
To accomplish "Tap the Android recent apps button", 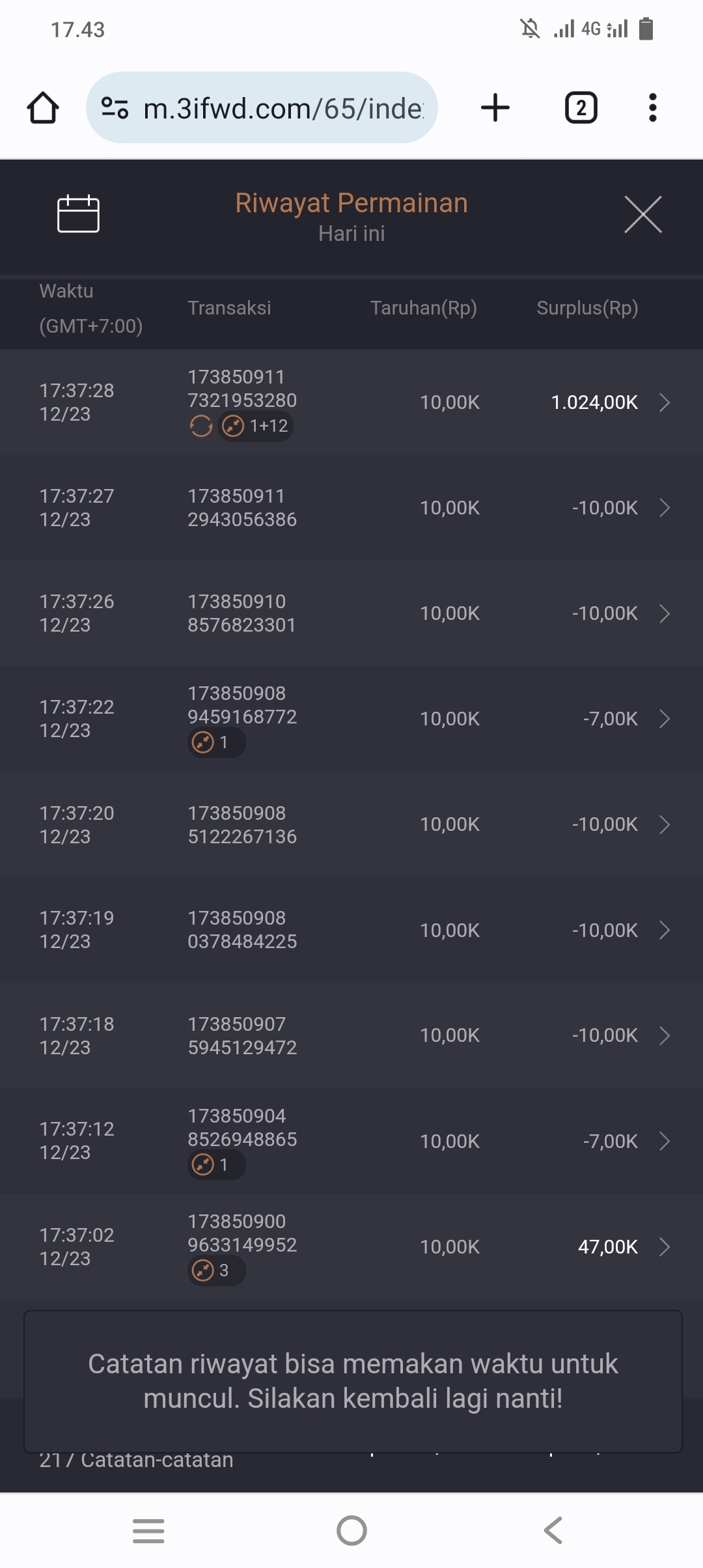I will (148, 1531).
